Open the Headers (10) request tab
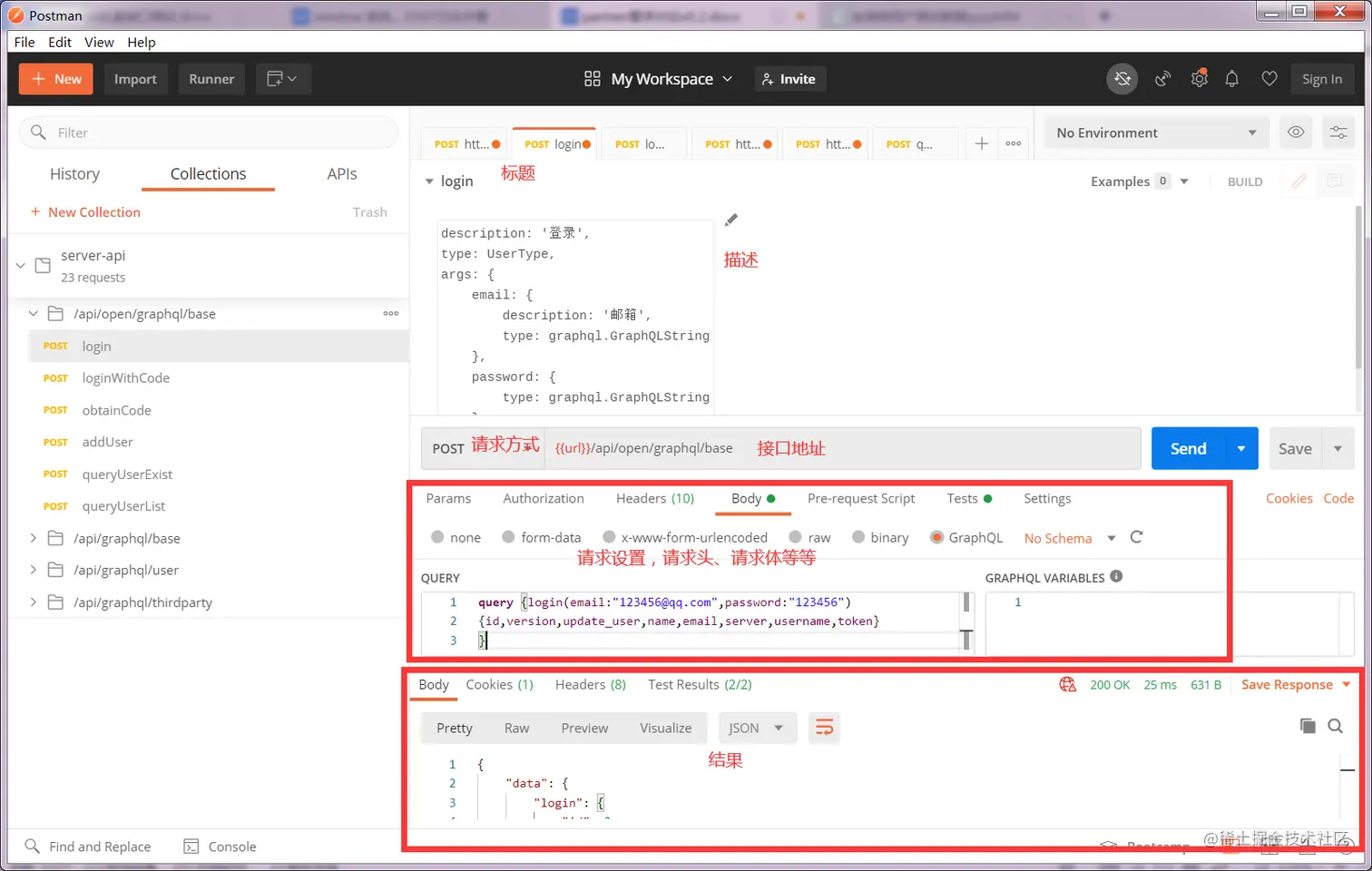1372x871 pixels. [655, 498]
